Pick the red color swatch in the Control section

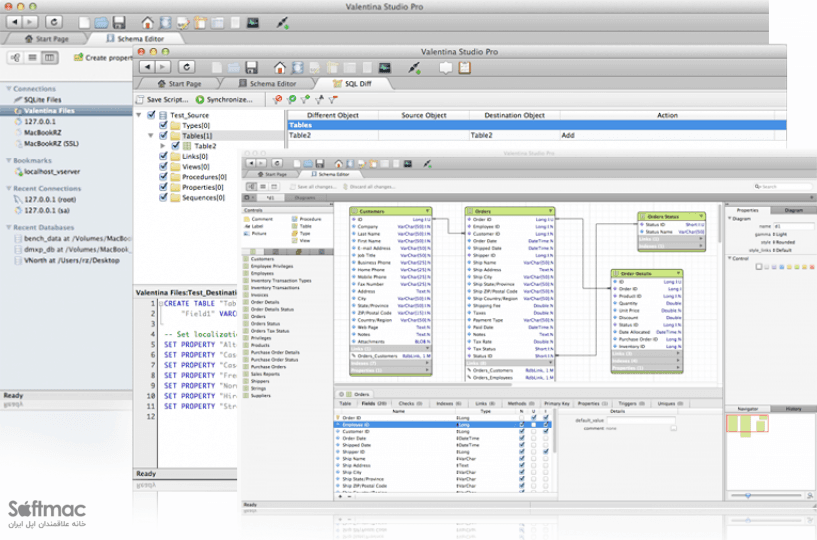812,267
